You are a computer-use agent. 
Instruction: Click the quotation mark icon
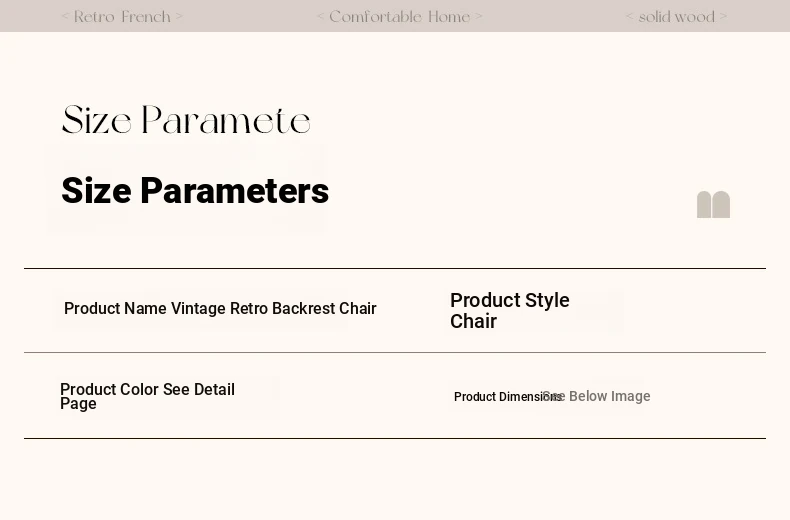click(713, 204)
